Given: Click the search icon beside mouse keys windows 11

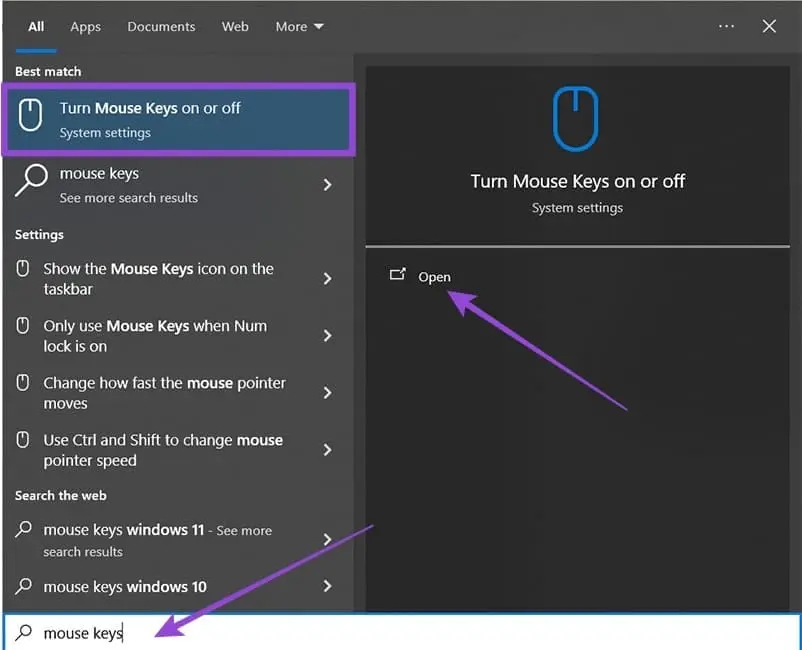Looking at the screenshot, I should coord(24,530).
